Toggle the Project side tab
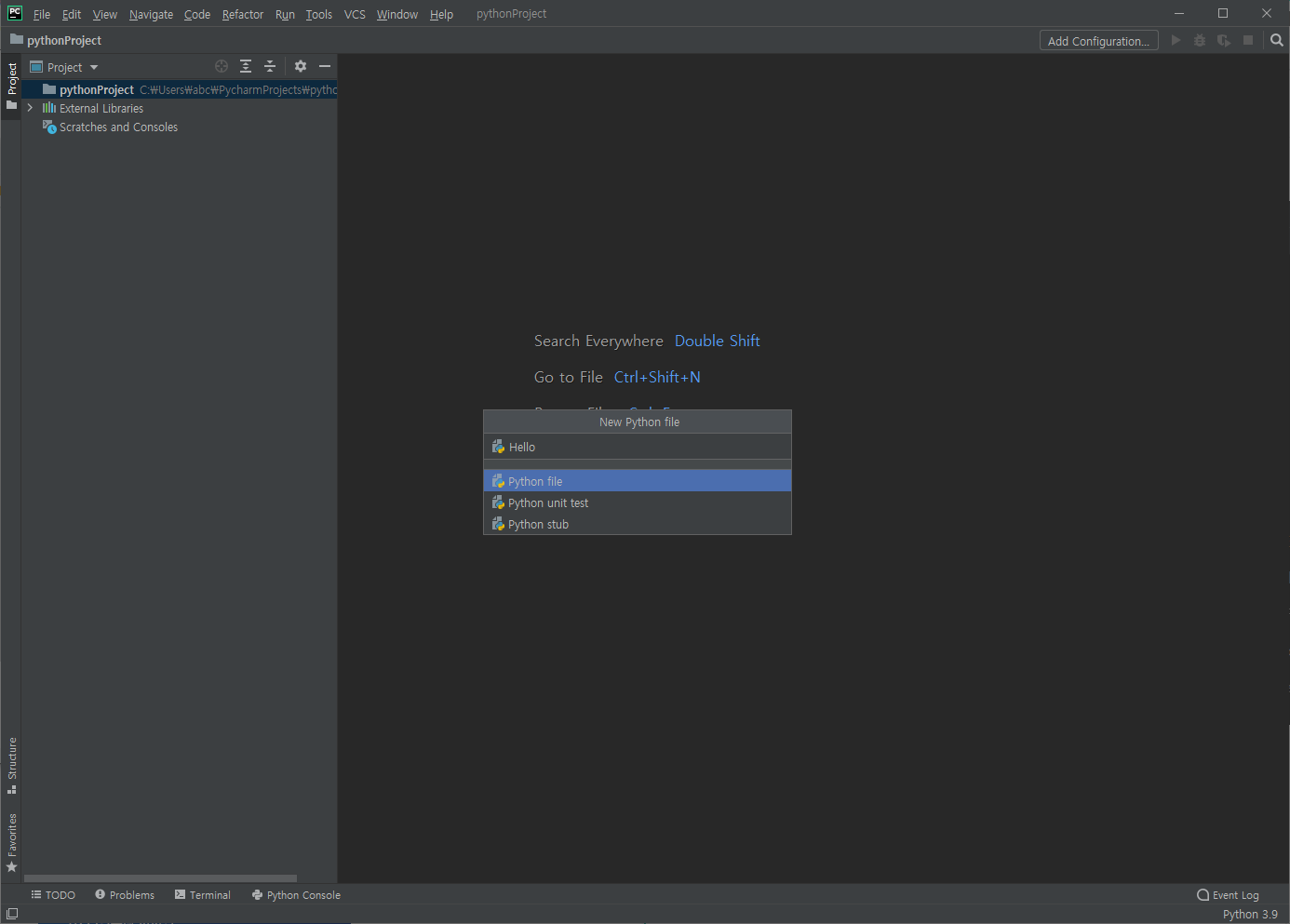 [11, 87]
